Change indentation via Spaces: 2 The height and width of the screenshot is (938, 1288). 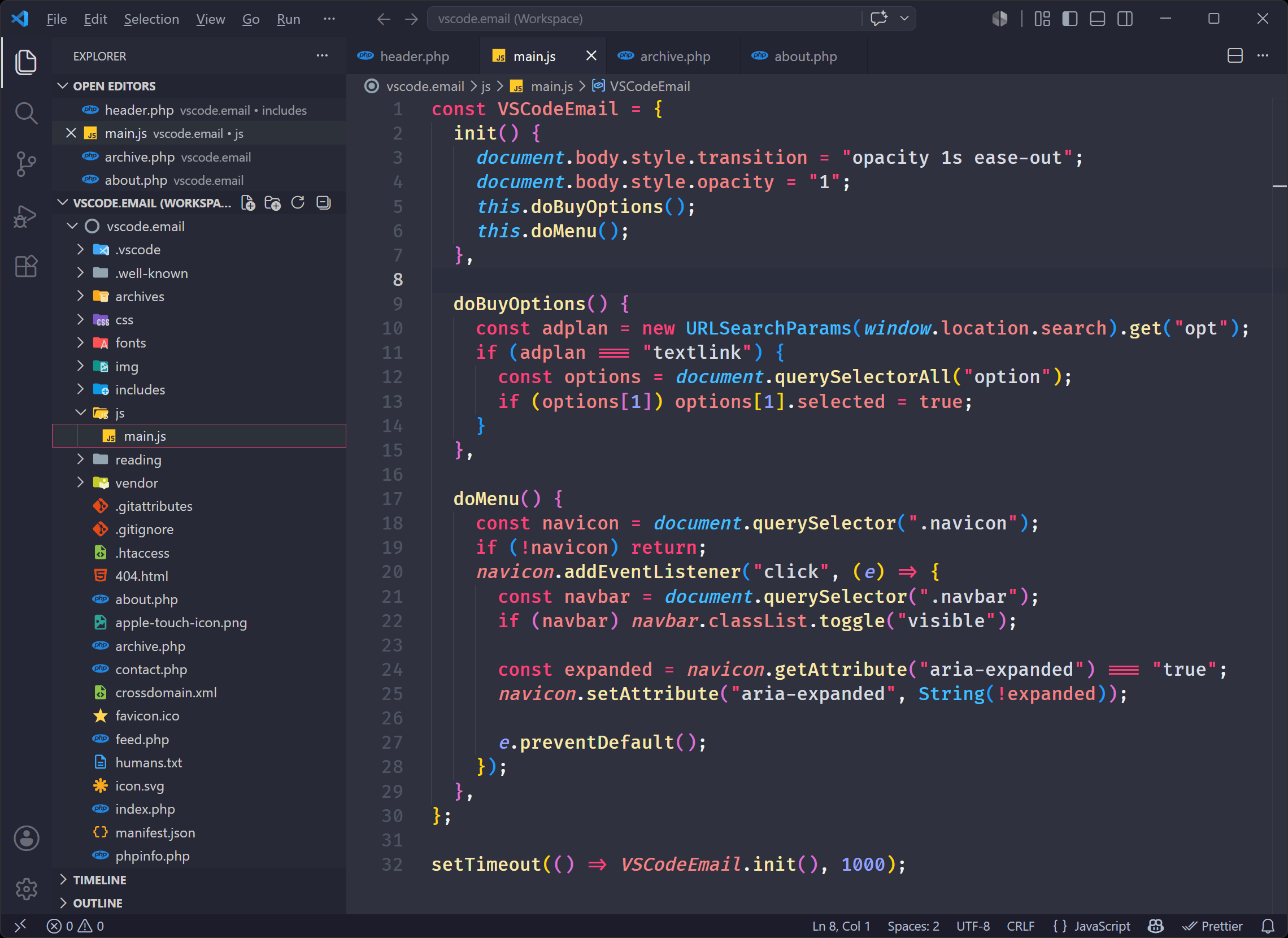click(x=913, y=926)
